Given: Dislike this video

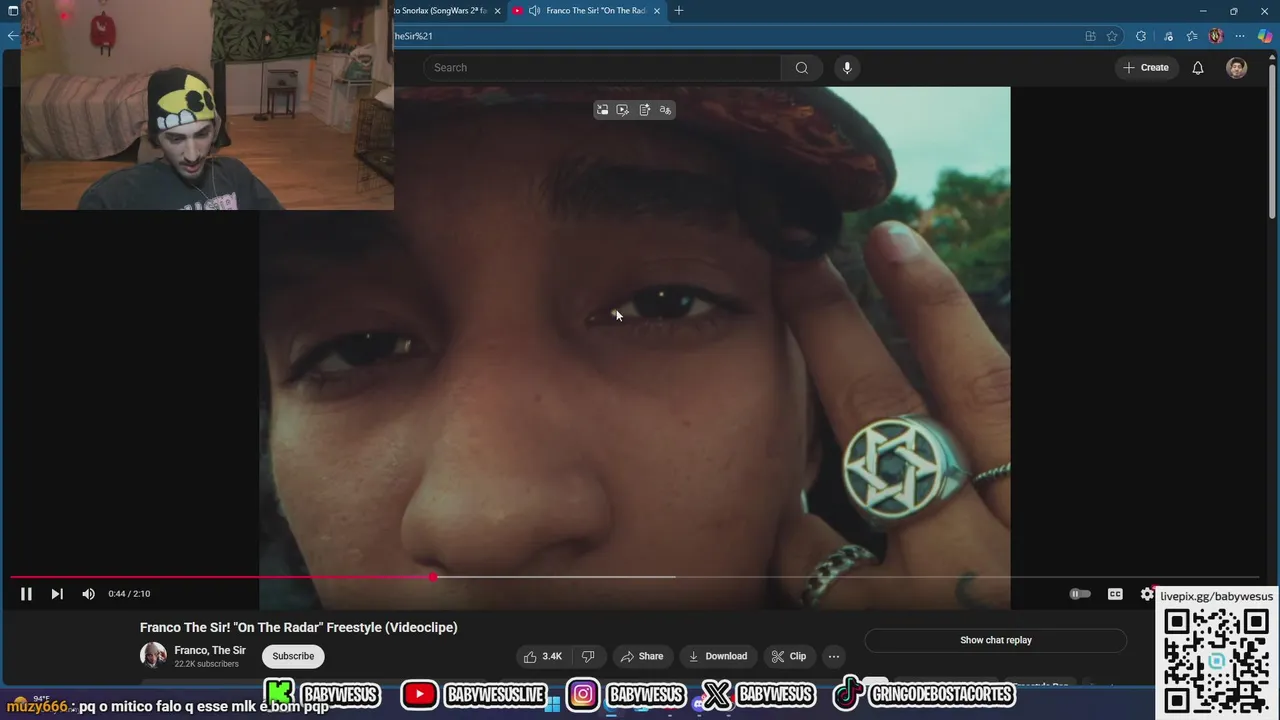Looking at the screenshot, I should [588, 656].
